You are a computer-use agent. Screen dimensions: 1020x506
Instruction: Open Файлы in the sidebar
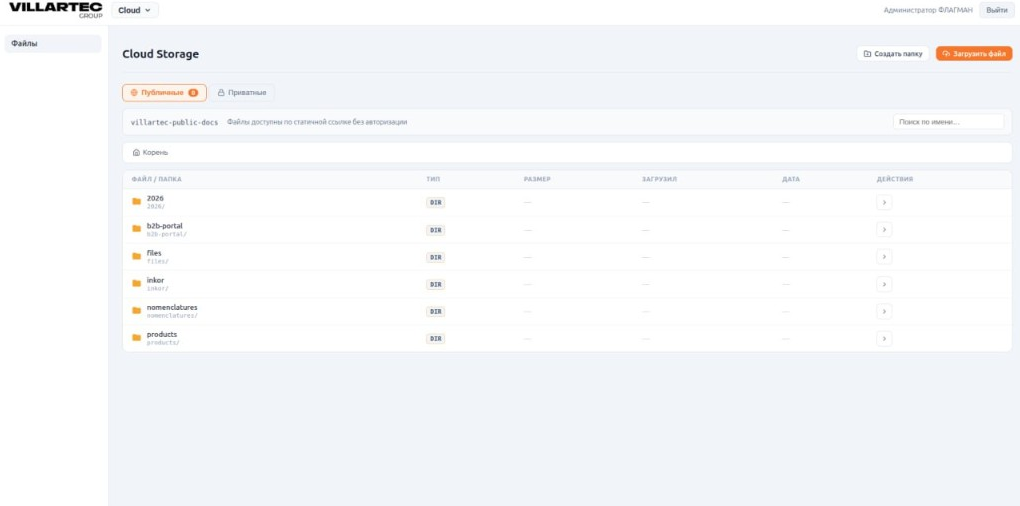(53, 44)
